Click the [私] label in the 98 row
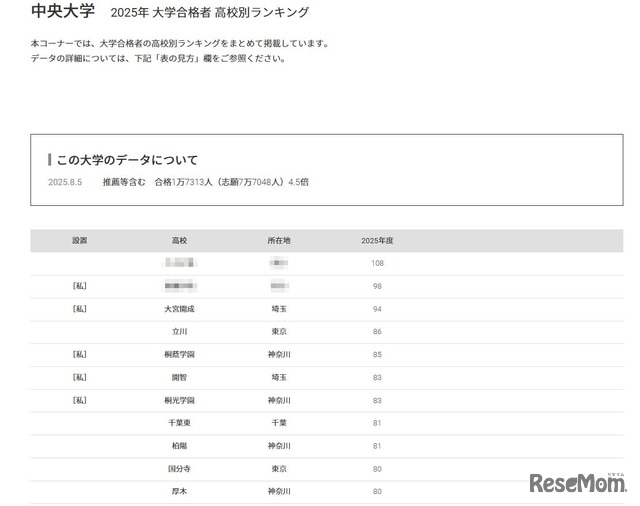Screen dimensions: 640x506 point(80,286)
